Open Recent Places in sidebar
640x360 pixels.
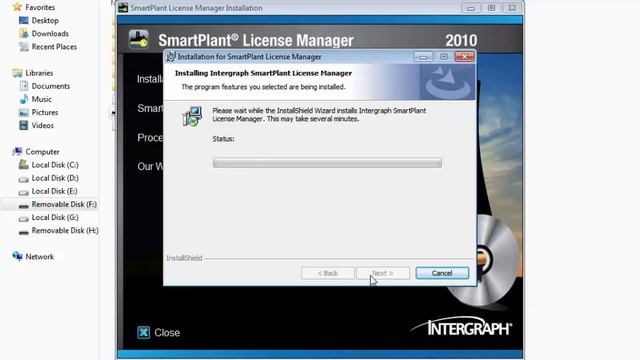[x=54, y=47]
